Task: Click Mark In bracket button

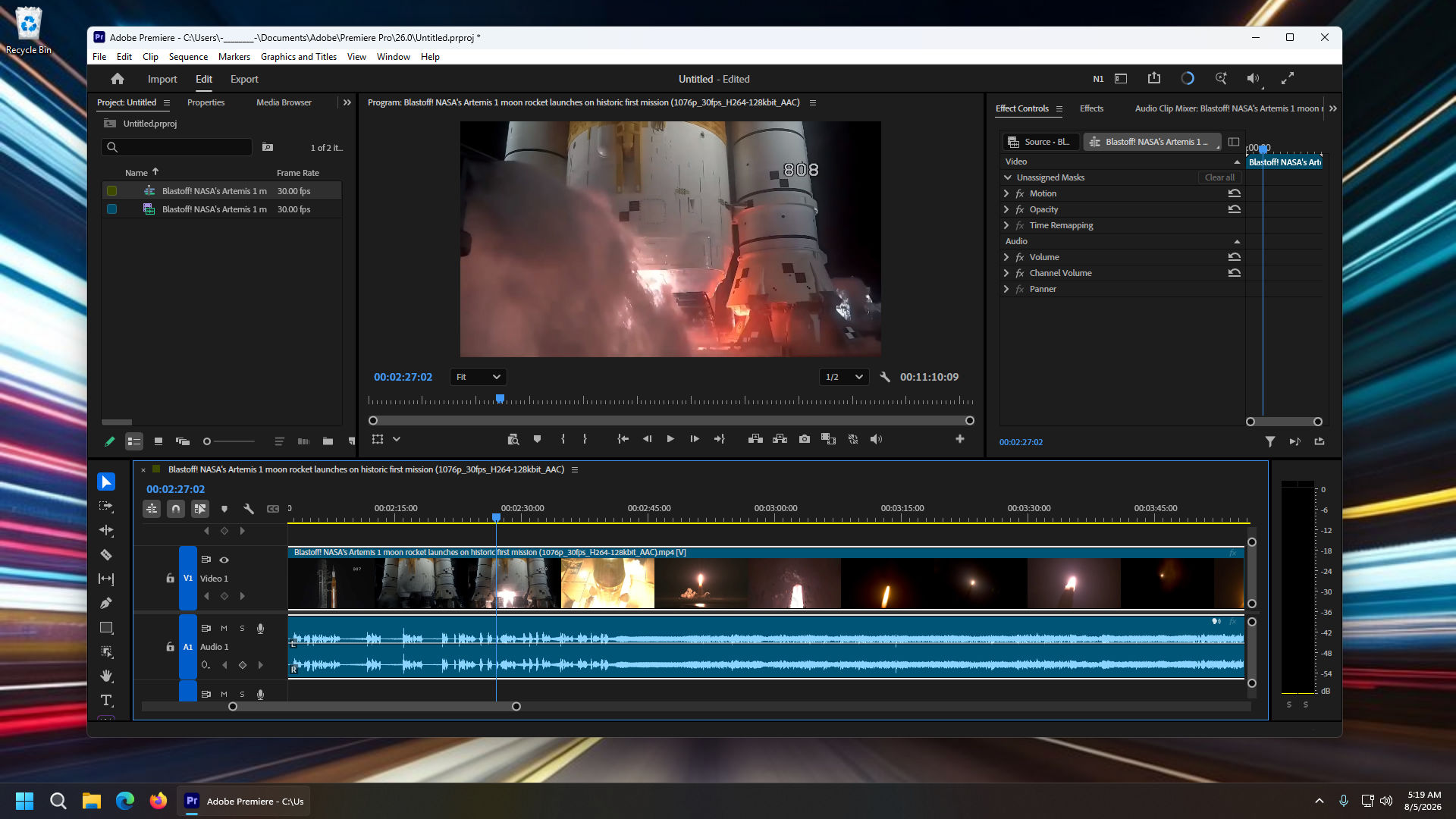Action: (563, 439)
